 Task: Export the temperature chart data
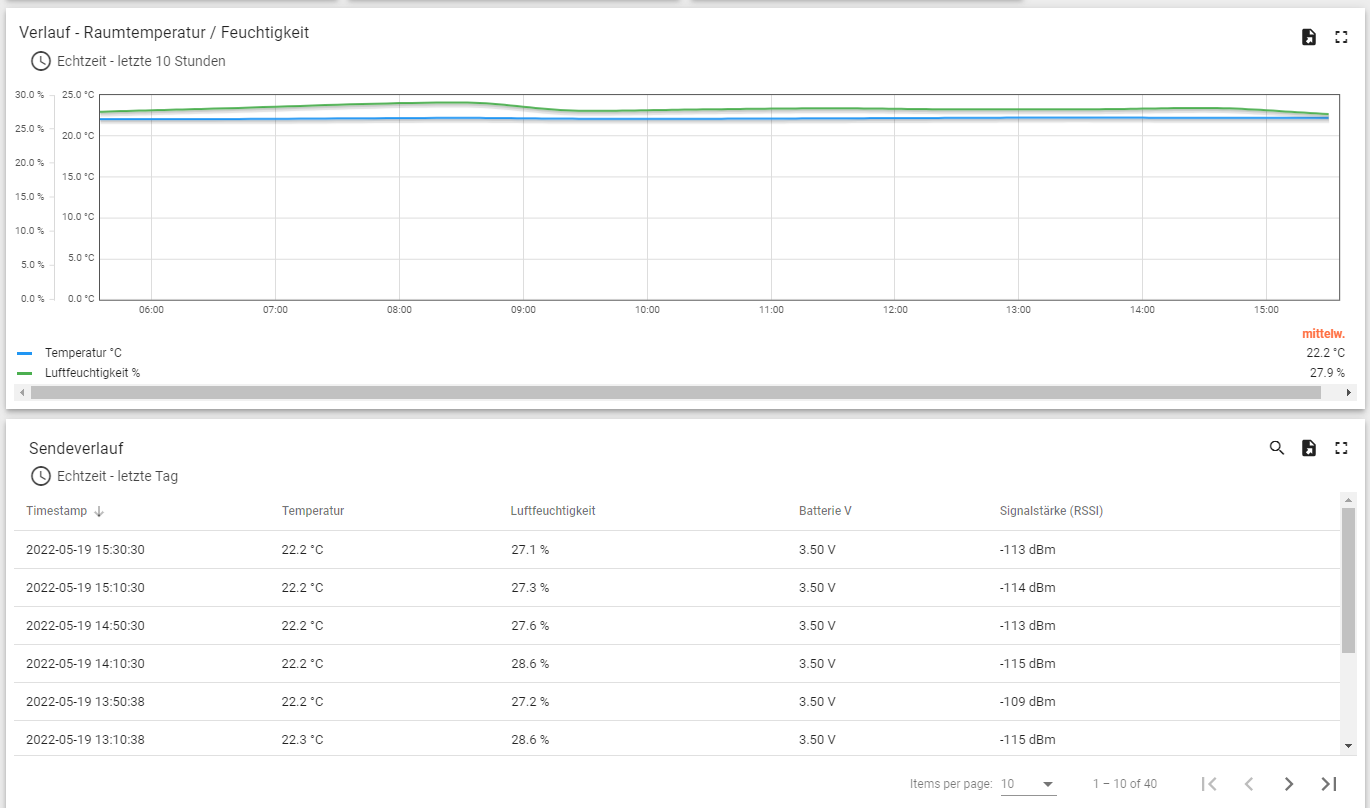pos(1308,37)
